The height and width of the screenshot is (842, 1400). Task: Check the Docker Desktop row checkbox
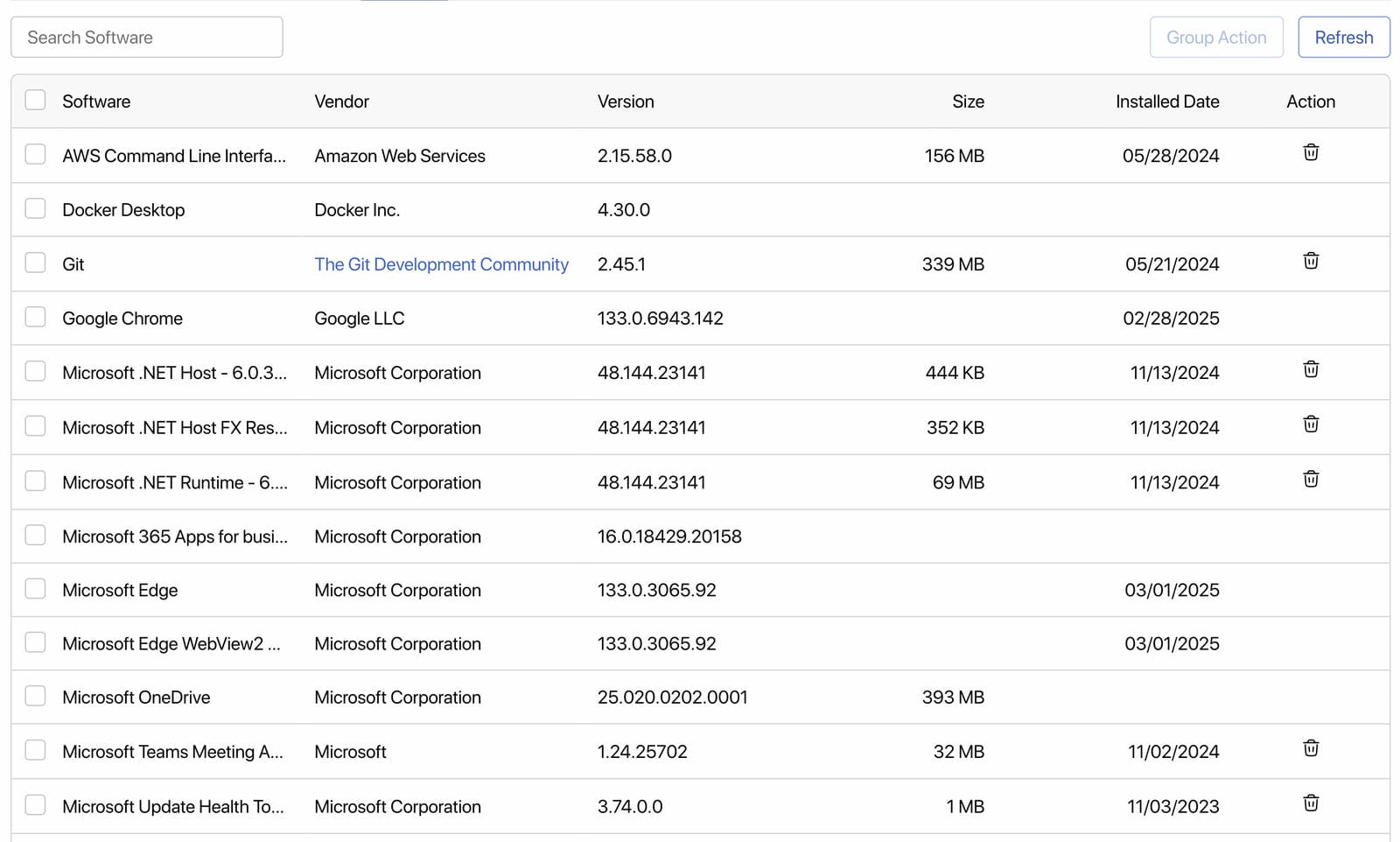(35, 209)
